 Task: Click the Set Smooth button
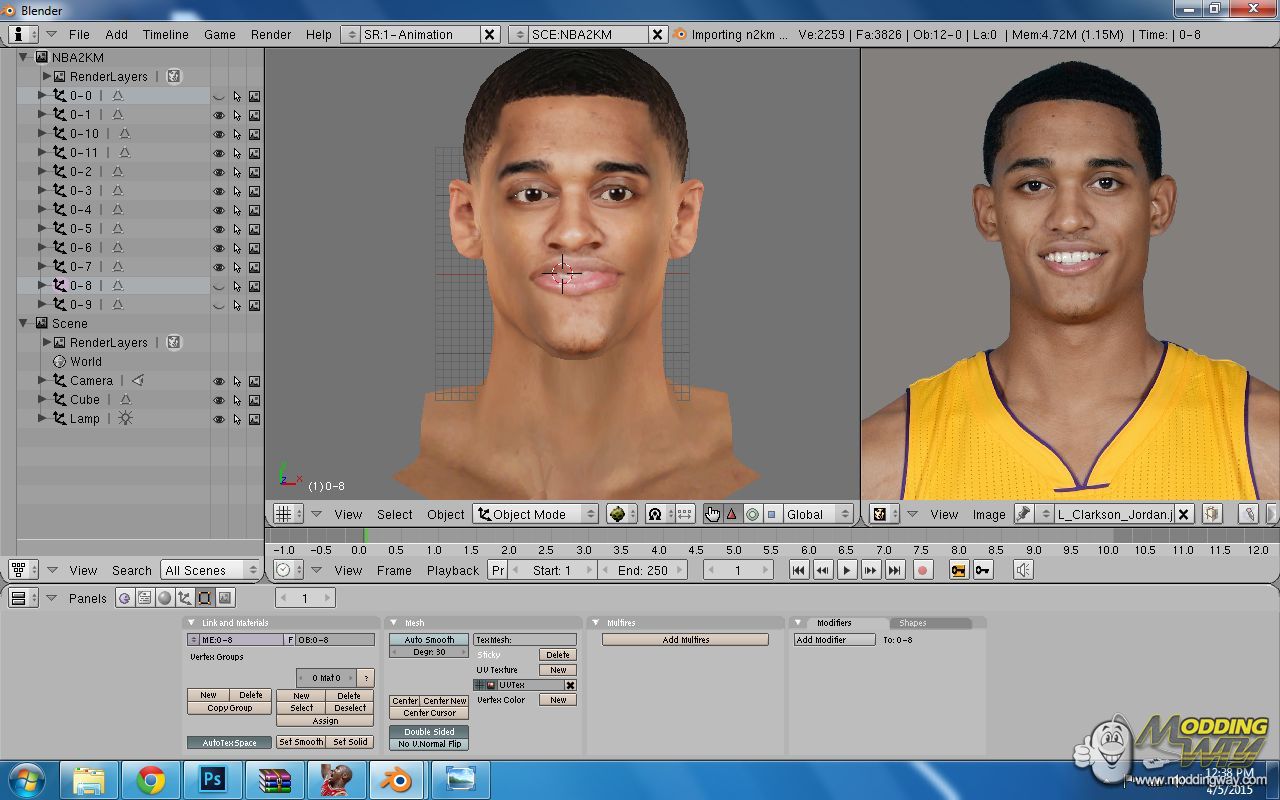301,742
